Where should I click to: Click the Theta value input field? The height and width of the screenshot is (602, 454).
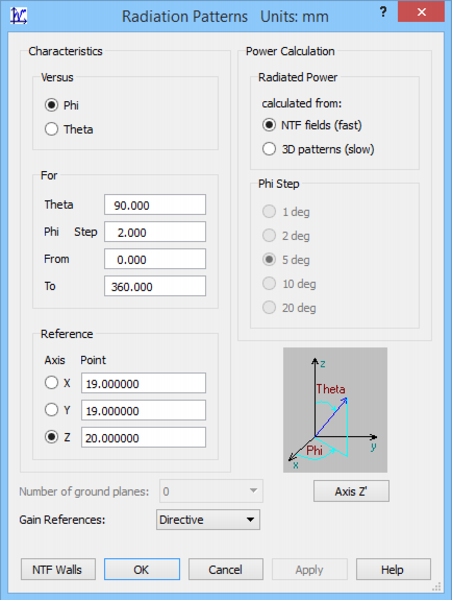tap(155, 205)
